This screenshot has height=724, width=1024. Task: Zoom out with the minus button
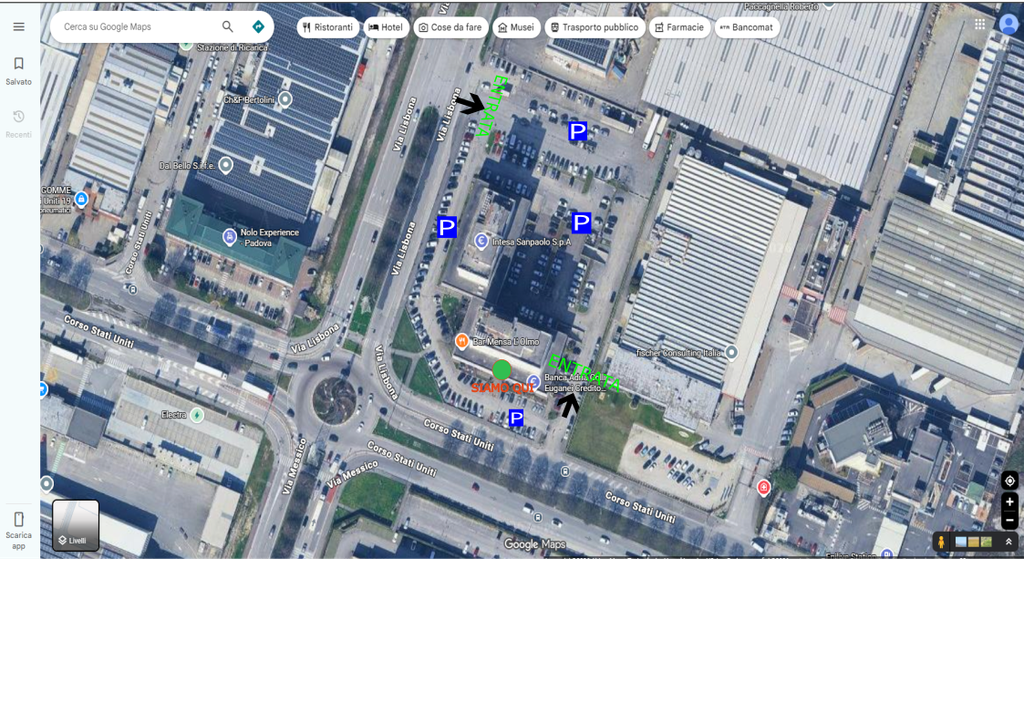click(1010, 520)
